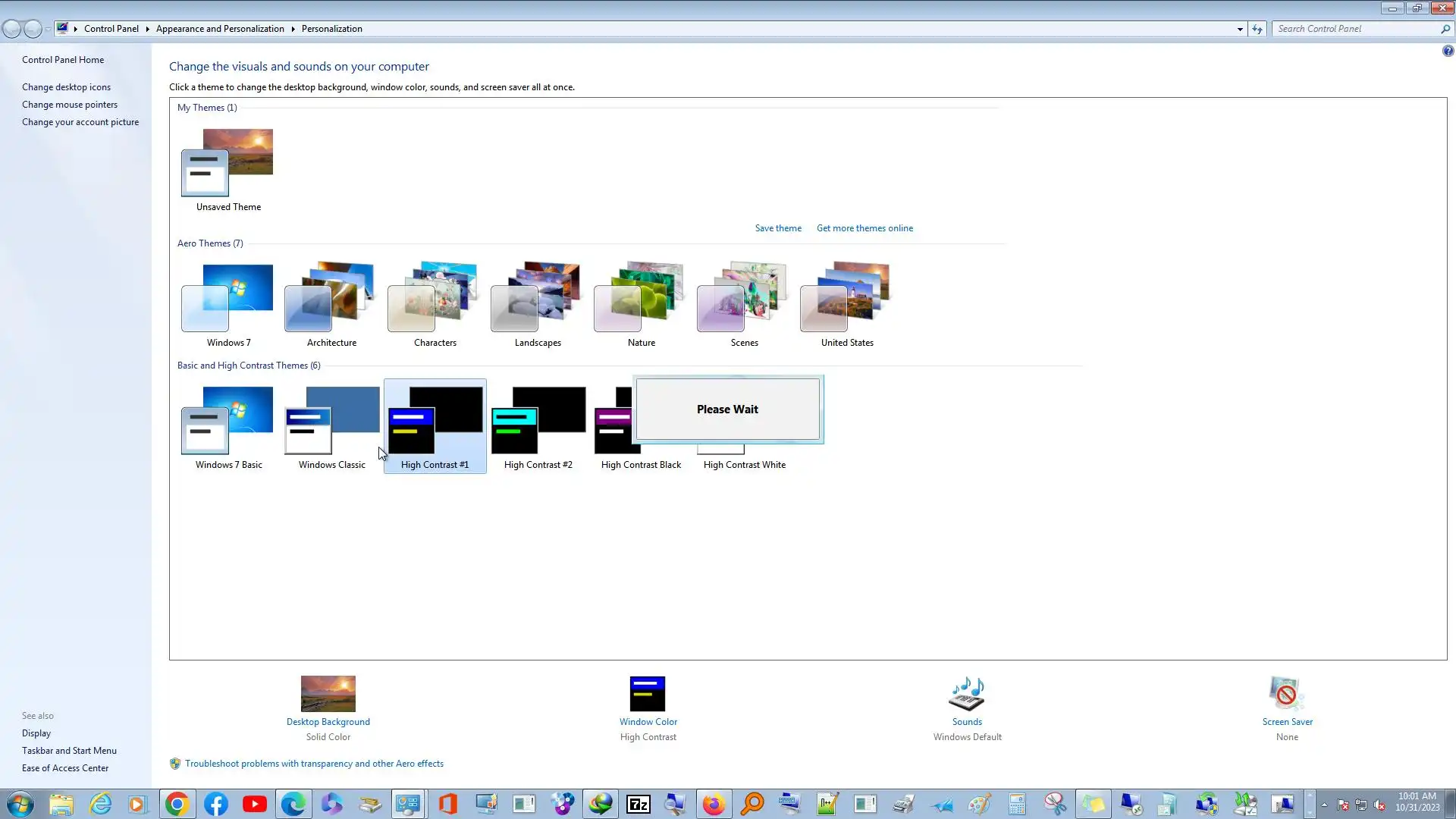This screenshot has height=819, width=1456.
Task: Click Change mouse pointers link
Action: click(70, 105)
